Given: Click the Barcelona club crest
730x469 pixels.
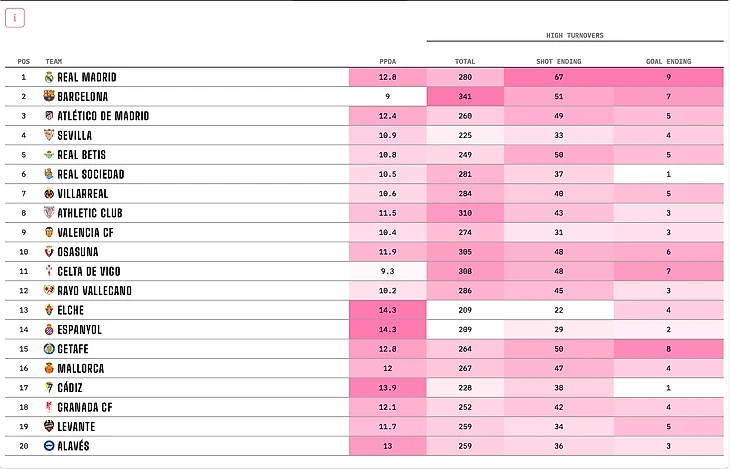Looking at the screenshot, I should pos(49,97).
